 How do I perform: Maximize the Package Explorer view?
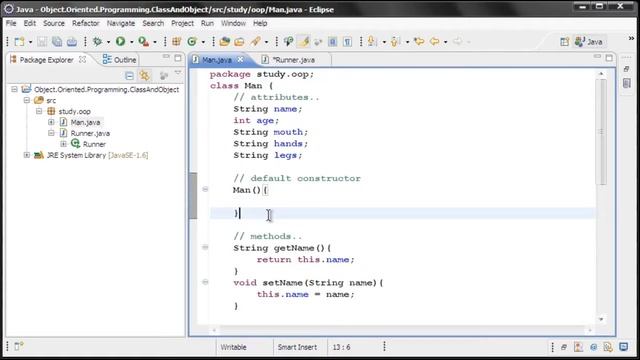[178, 58]
